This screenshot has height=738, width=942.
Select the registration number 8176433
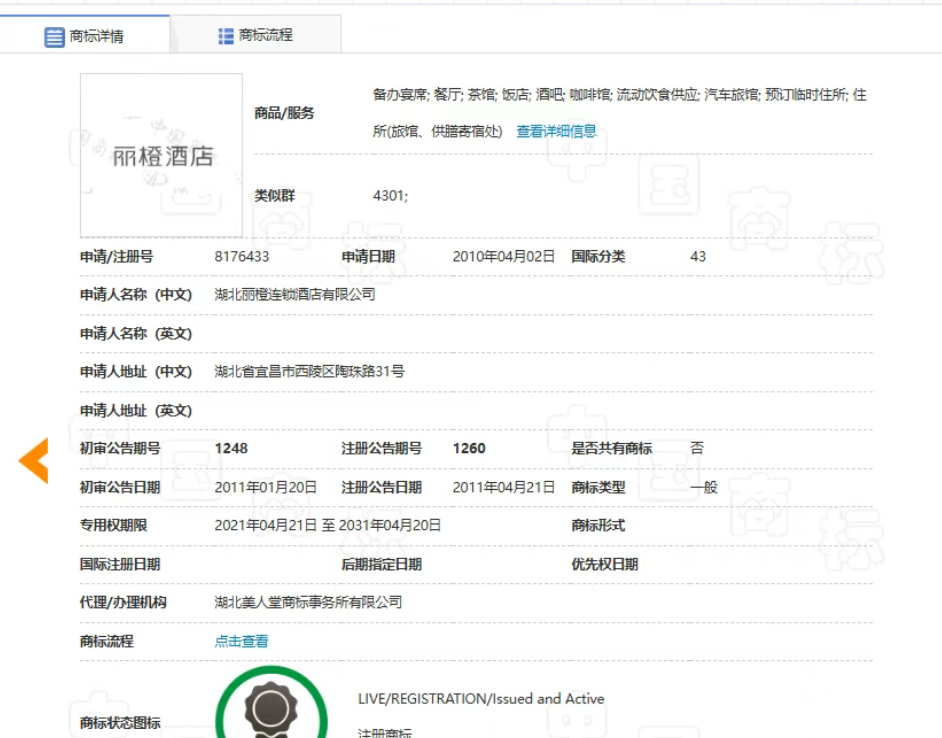[x=242, y=257]
